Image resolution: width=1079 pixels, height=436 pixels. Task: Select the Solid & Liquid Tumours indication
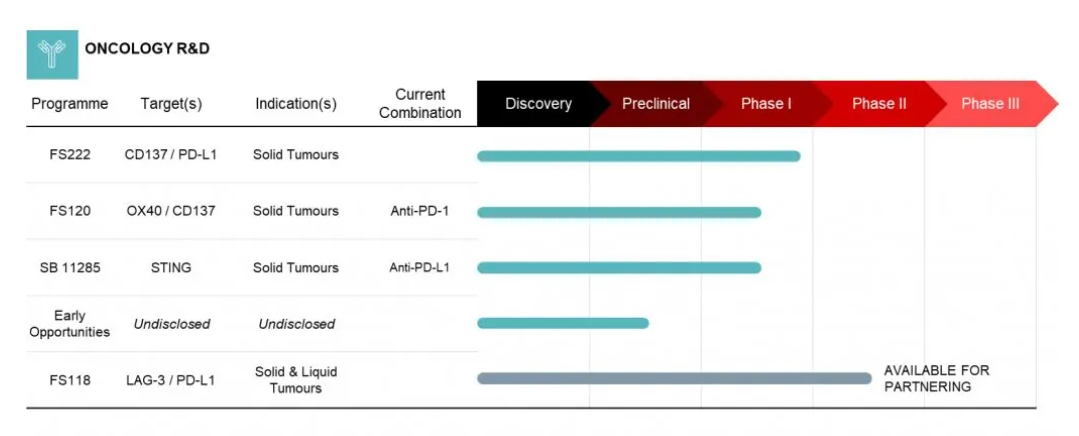[296, 380]
